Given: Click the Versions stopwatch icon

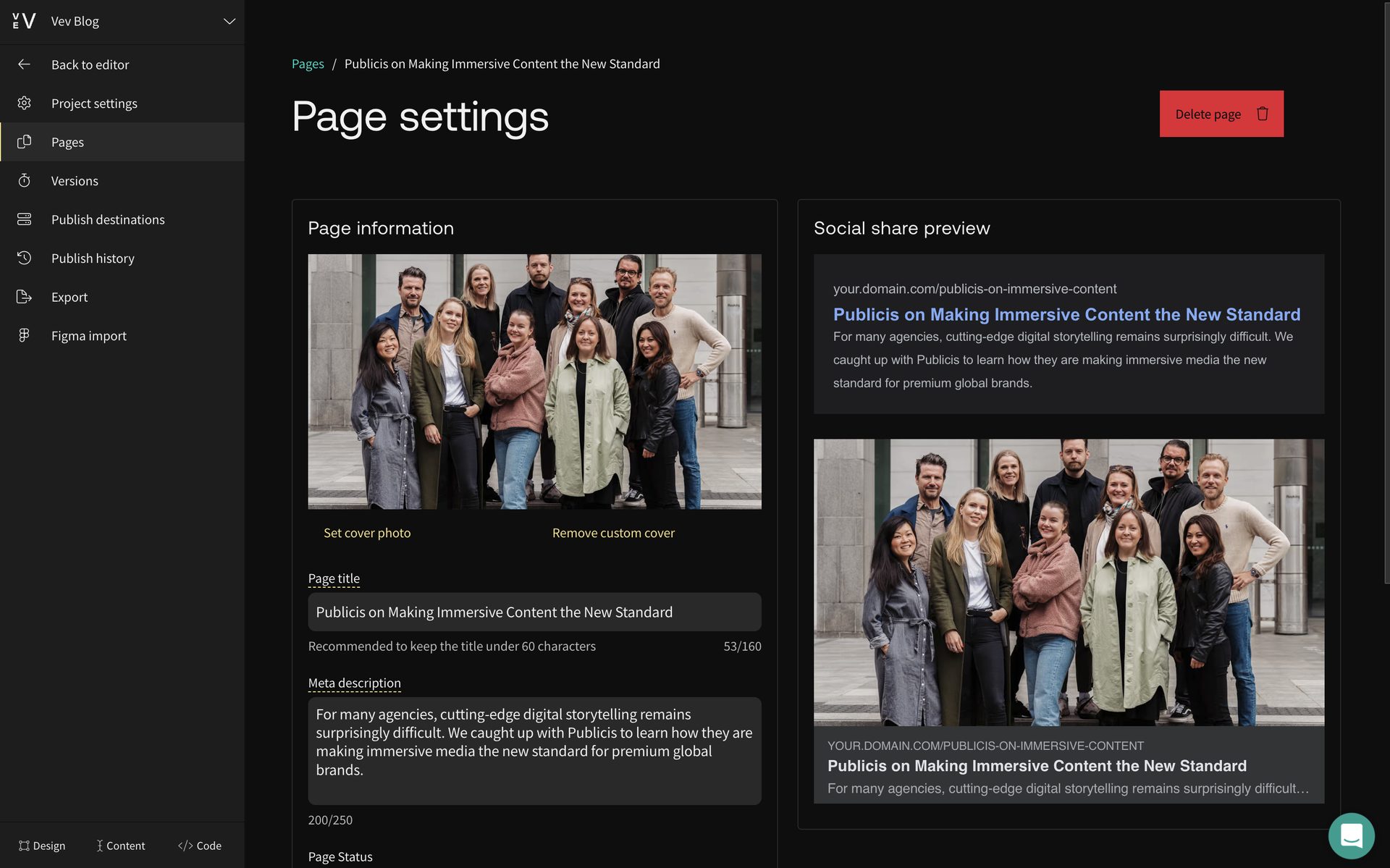Looking at the screenshot, I should [24, 180].
